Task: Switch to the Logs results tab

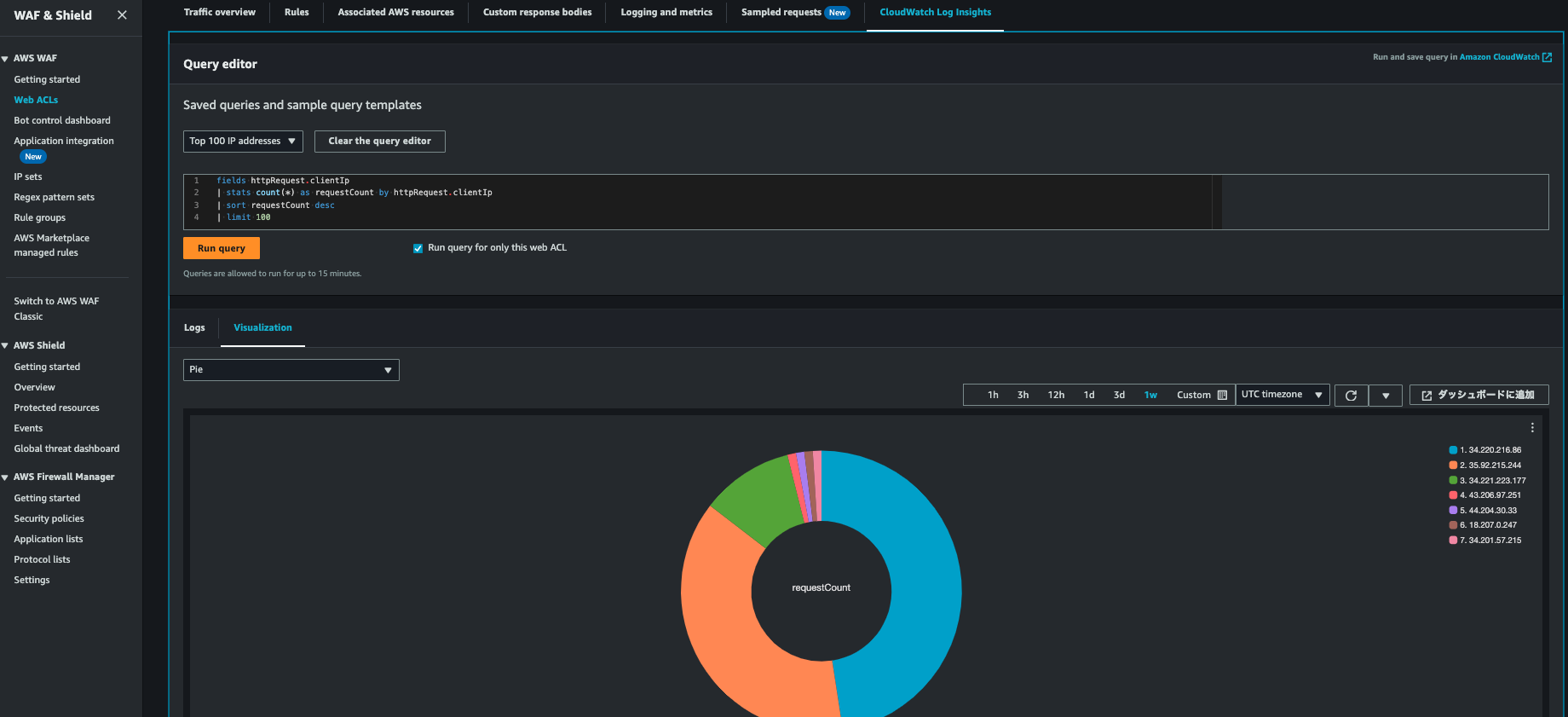Action: tap(194, 328)
